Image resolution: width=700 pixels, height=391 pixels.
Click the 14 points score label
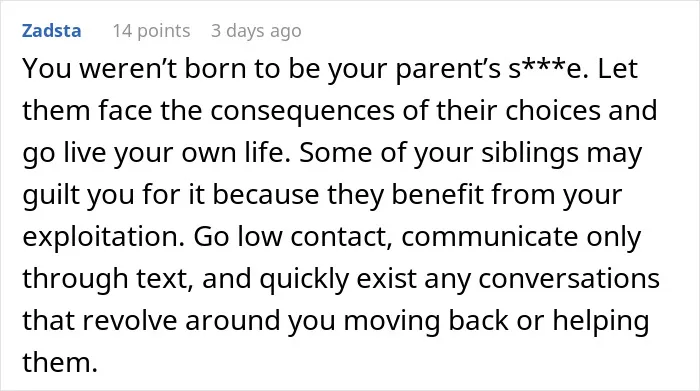click(x=151, y=31)
